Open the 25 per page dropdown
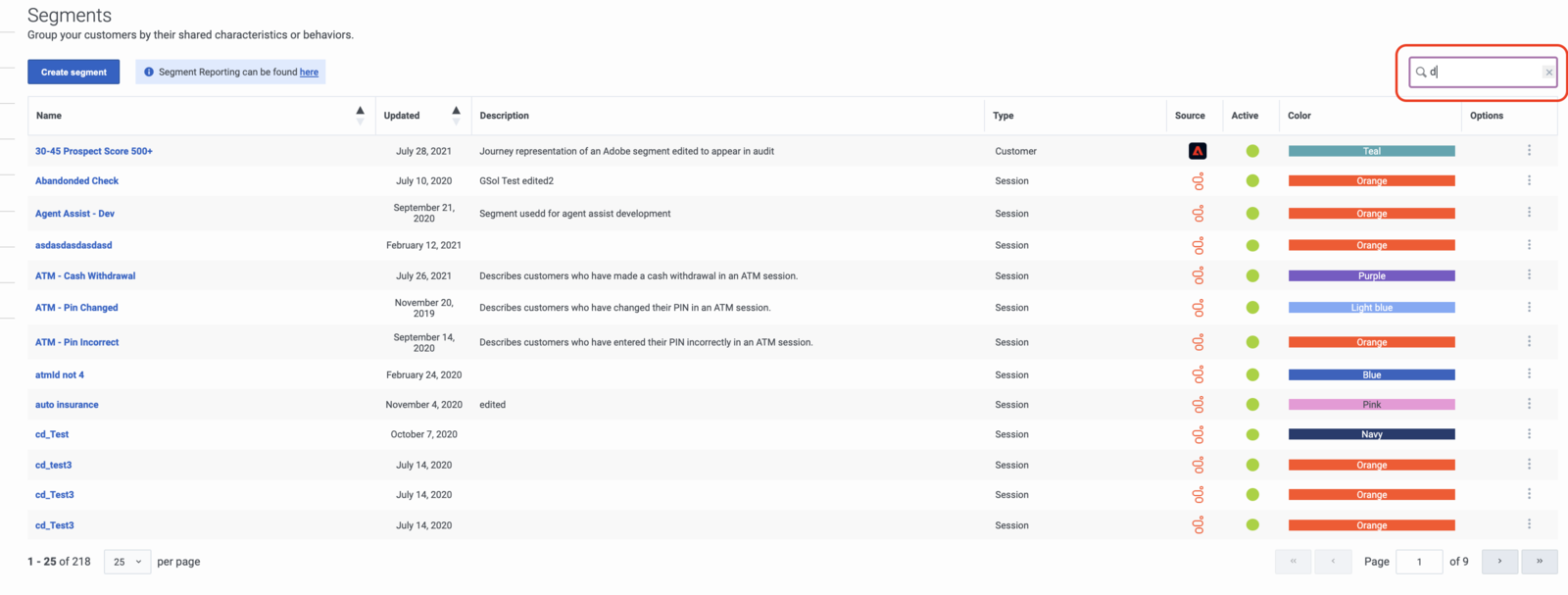1568x595 pixels. click(127, 562)
